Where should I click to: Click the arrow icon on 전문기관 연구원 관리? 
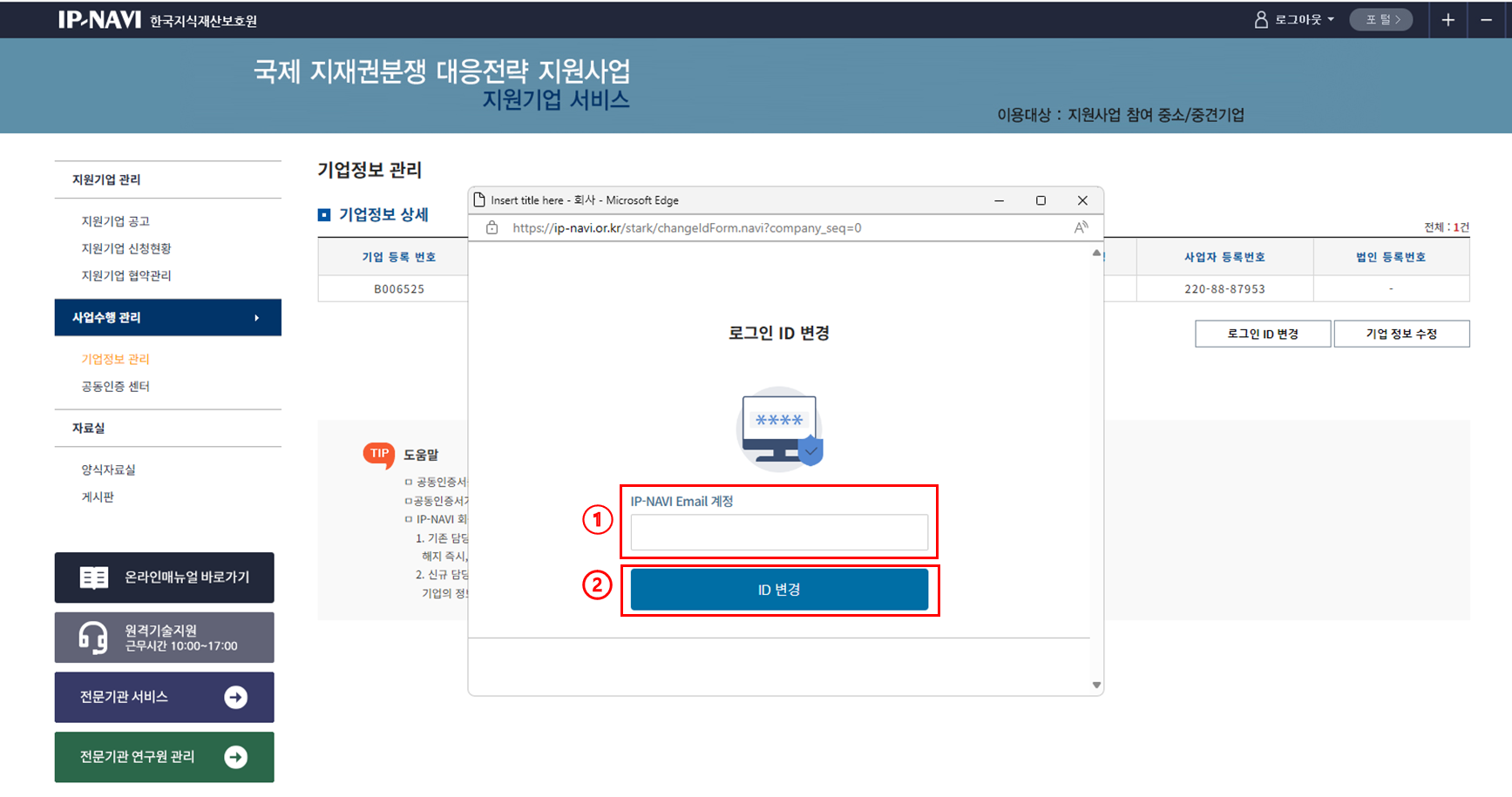coord(235,757)
